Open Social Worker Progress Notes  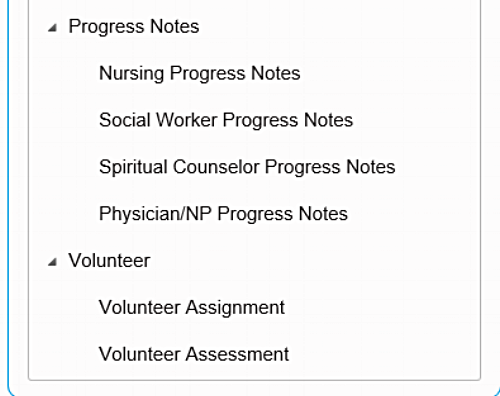click(x=226, y=120)
